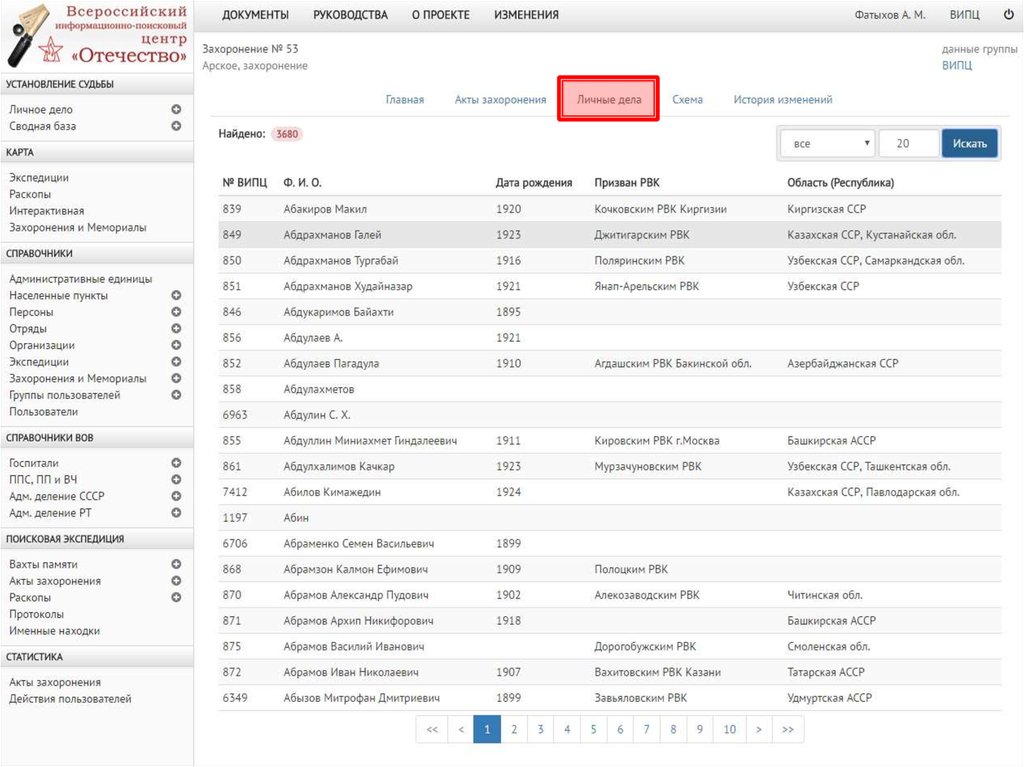The width and height of the screenshot is (1024, 767).
Task: Click plus icon next to Личное дело
Action: (176, 110)
